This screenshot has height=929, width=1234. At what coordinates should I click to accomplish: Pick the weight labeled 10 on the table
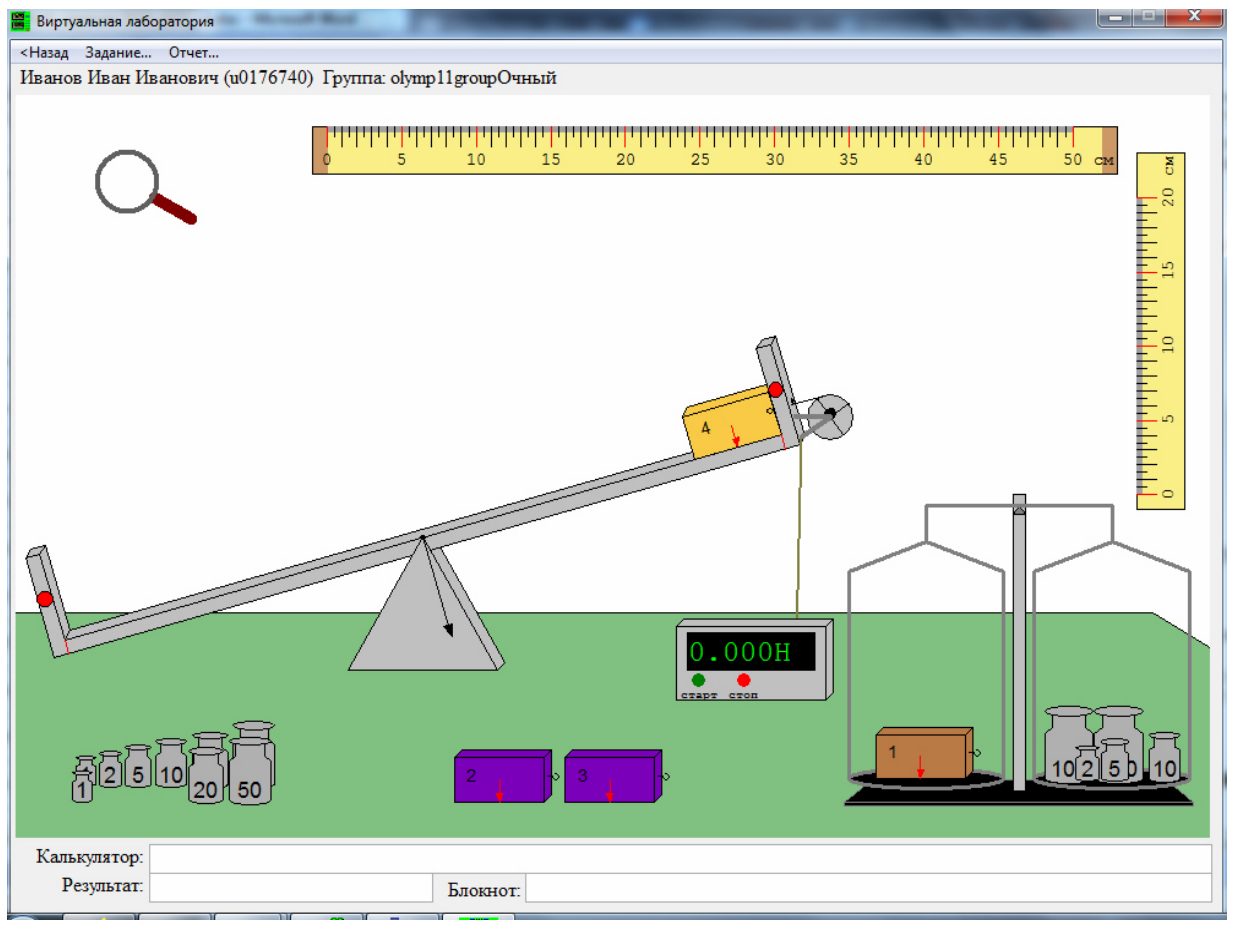point(171,764)
